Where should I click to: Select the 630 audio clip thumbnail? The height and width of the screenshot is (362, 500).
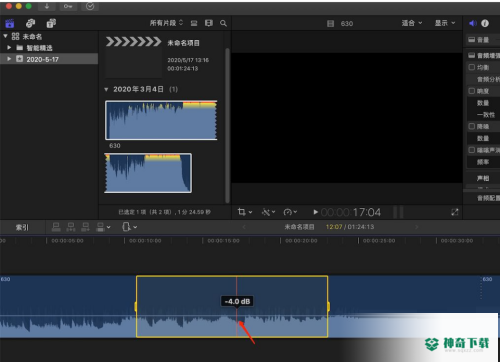coord(161,120)
